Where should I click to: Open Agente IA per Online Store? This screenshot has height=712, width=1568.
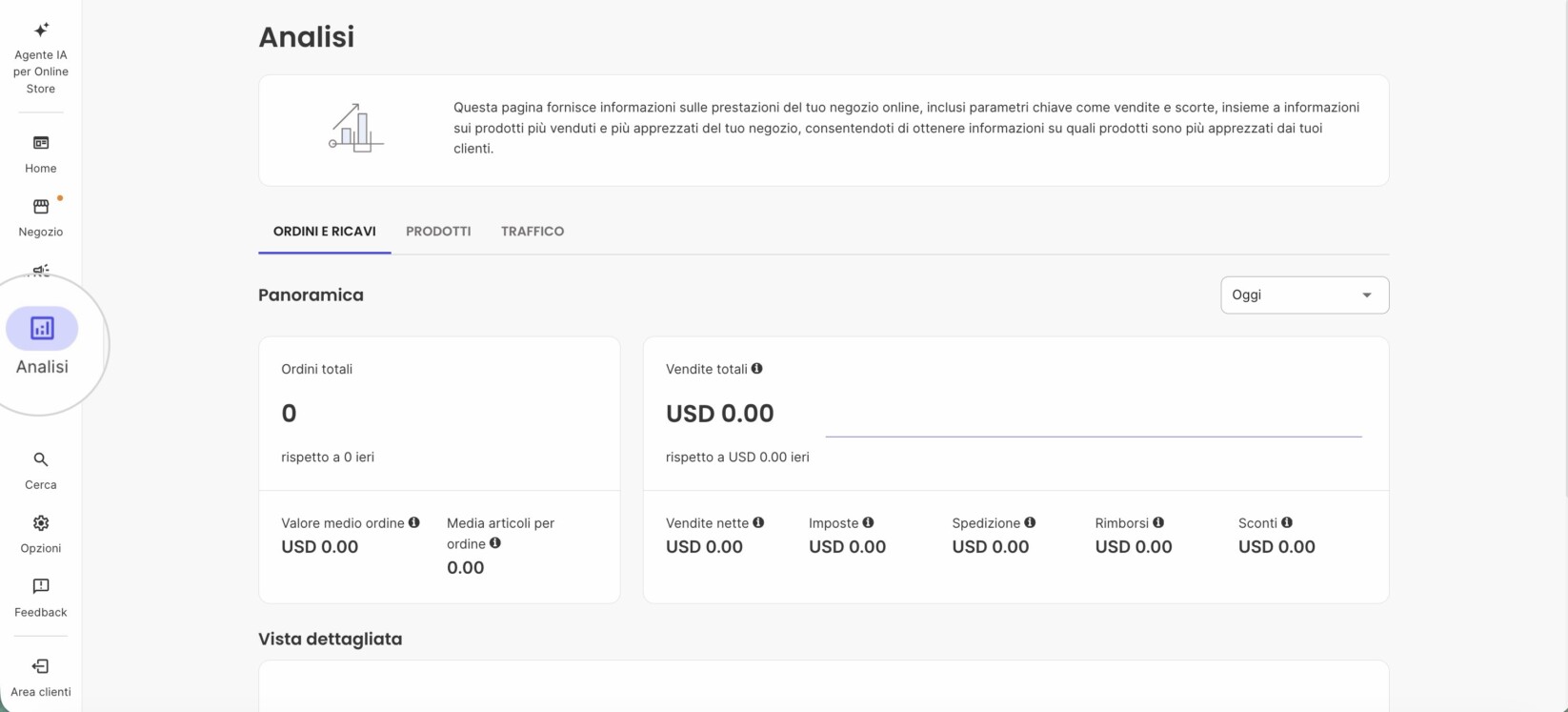pos(41,58)
